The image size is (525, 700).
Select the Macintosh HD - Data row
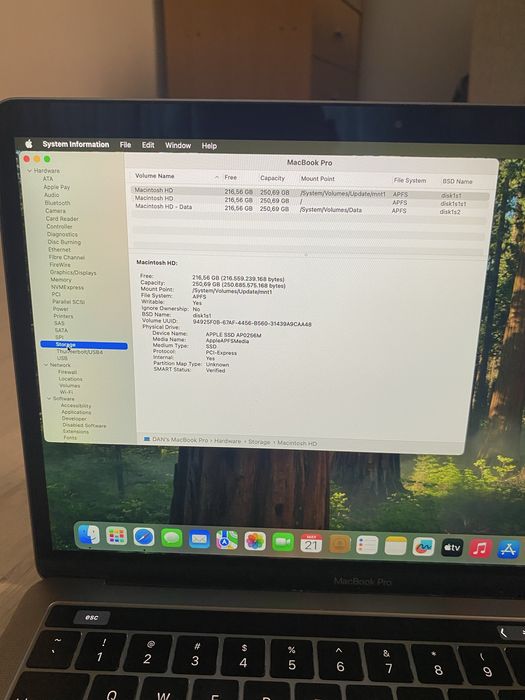pyautogui.click(x=310, y=208)
